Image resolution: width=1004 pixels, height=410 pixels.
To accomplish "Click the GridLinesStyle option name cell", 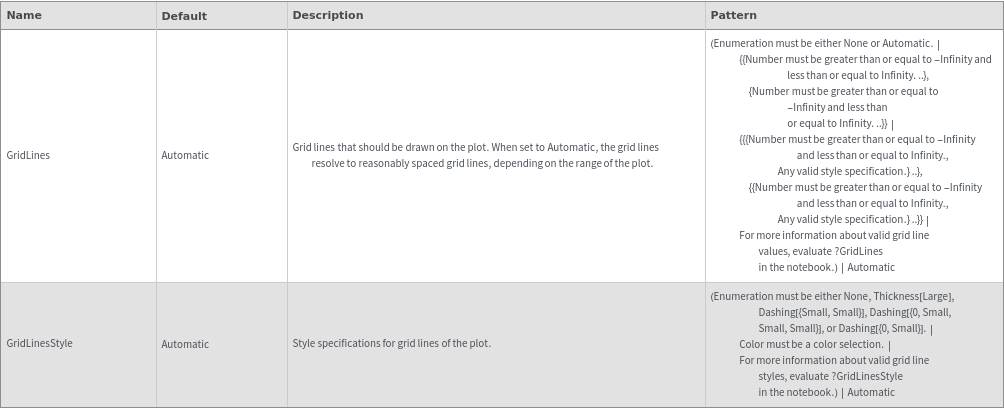I will point(39,343).
